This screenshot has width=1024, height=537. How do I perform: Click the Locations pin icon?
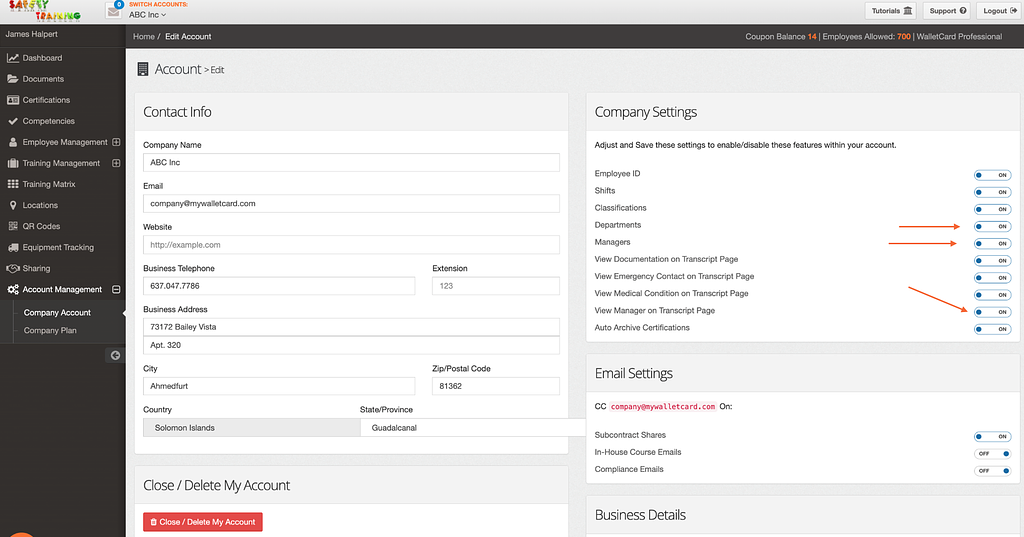pos(13,205)
